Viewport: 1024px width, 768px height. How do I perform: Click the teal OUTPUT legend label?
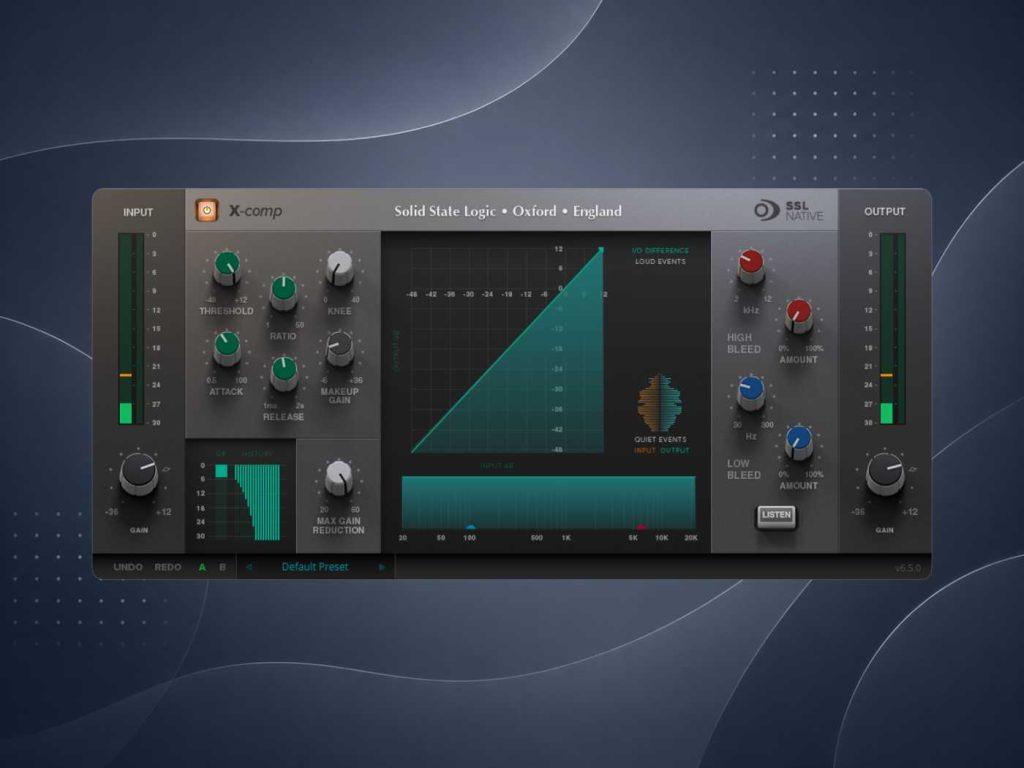pos(675,450)
